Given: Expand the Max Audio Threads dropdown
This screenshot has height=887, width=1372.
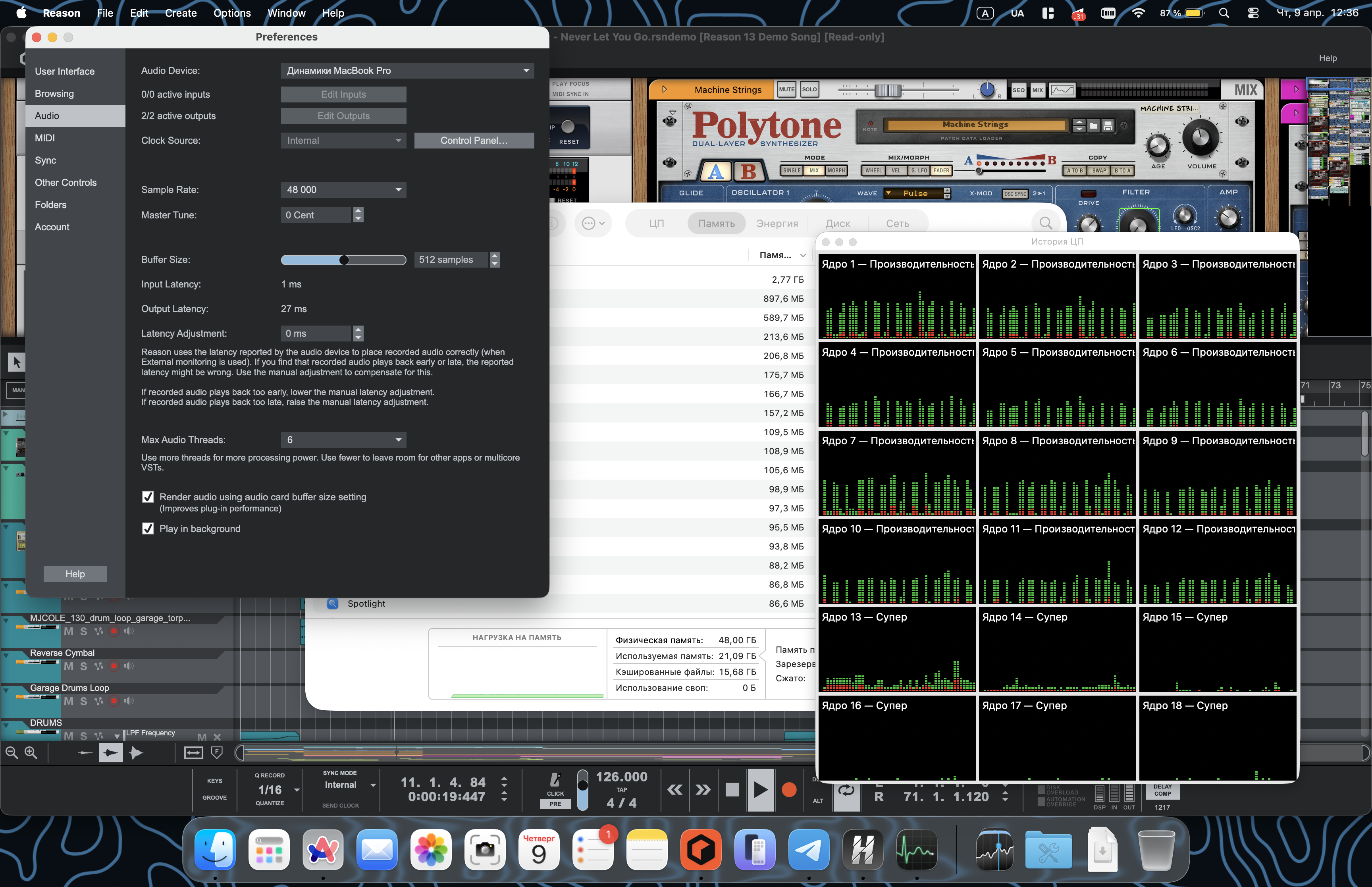Looking at the screenshot, I should 343,440.
